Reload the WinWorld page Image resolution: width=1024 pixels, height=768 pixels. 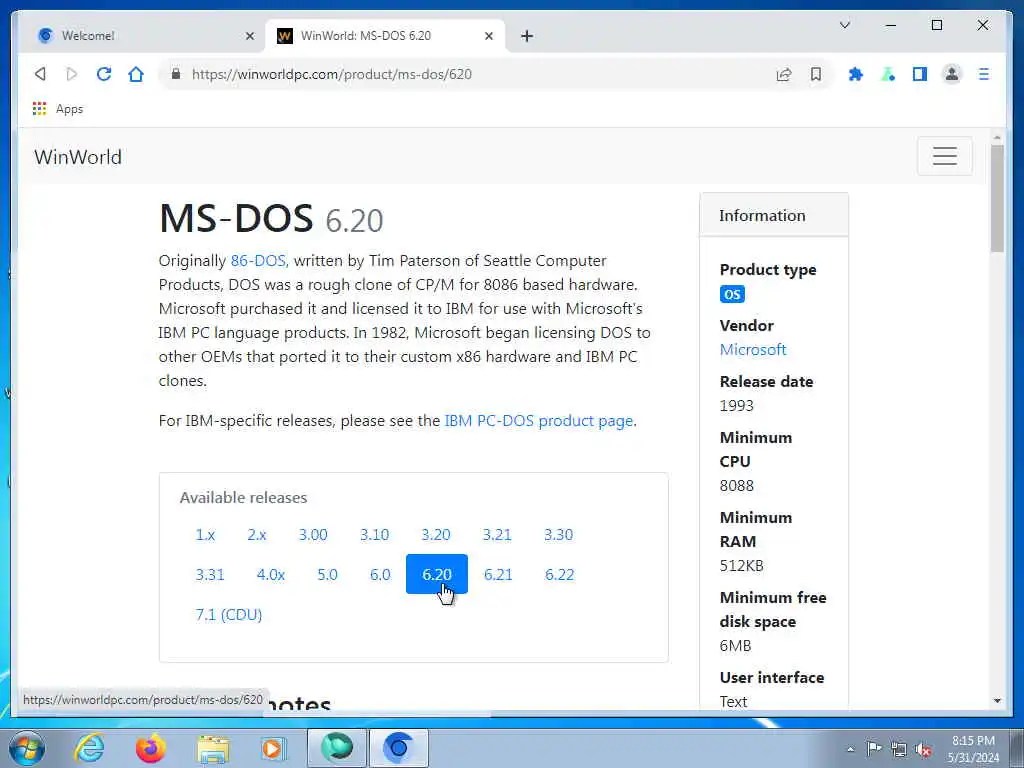[x=104, y=74]
